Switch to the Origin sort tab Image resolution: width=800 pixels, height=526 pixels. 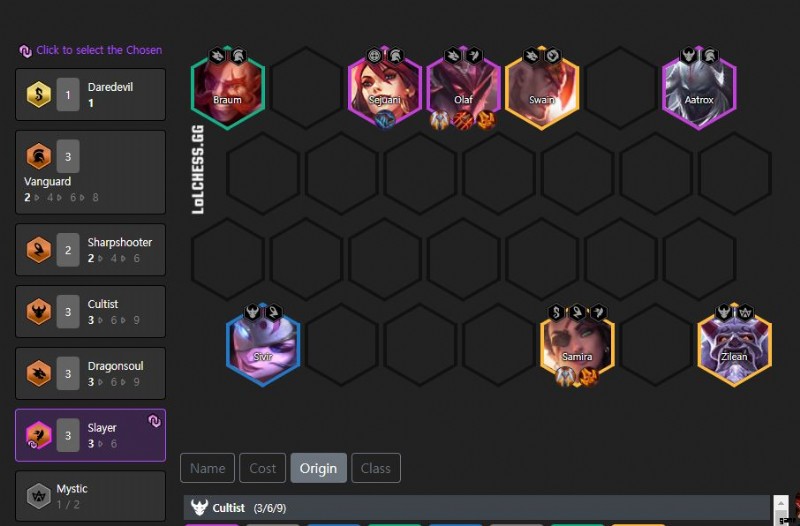point(318,468)
